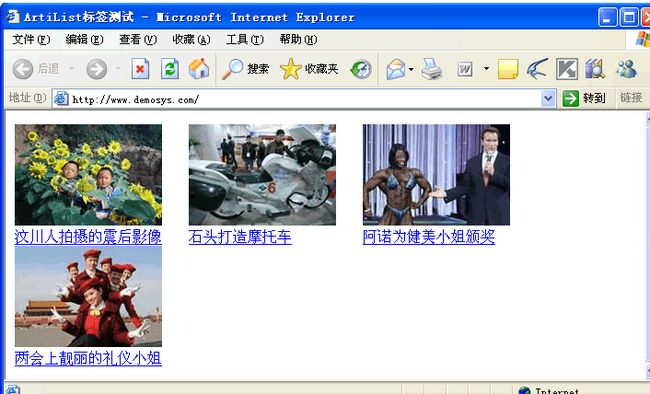Screen dimensions: 650x394
Task: Click the red-uniform hostesses thumbnail
Action: 88,296
